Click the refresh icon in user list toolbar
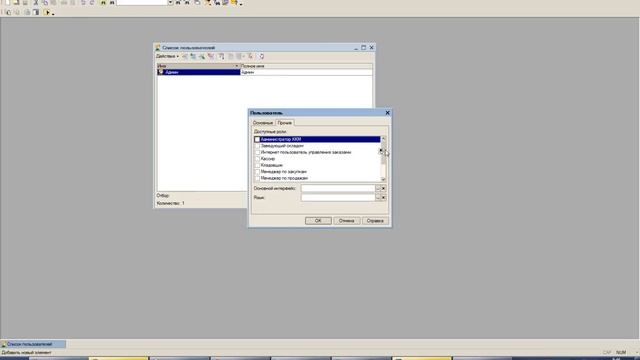The image size is (640, 360). coord(261,56)
